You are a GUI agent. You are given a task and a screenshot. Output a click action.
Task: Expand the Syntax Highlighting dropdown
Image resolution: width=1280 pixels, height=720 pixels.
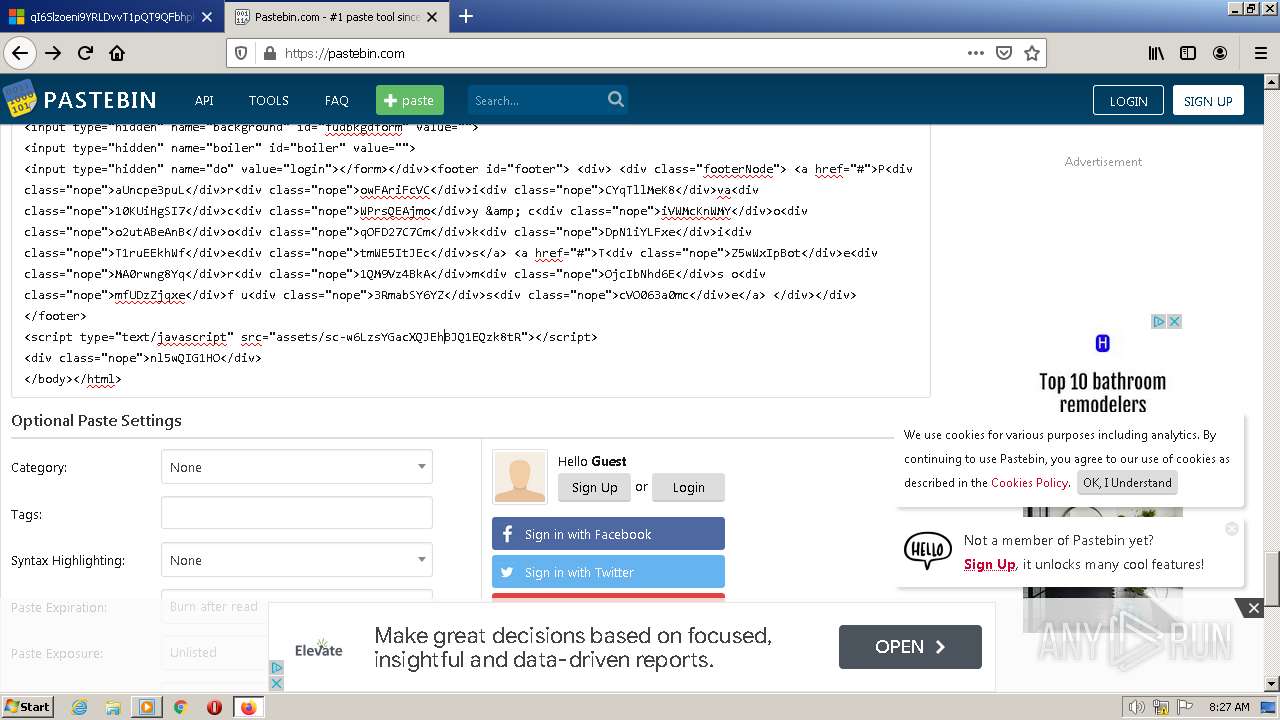297,560
